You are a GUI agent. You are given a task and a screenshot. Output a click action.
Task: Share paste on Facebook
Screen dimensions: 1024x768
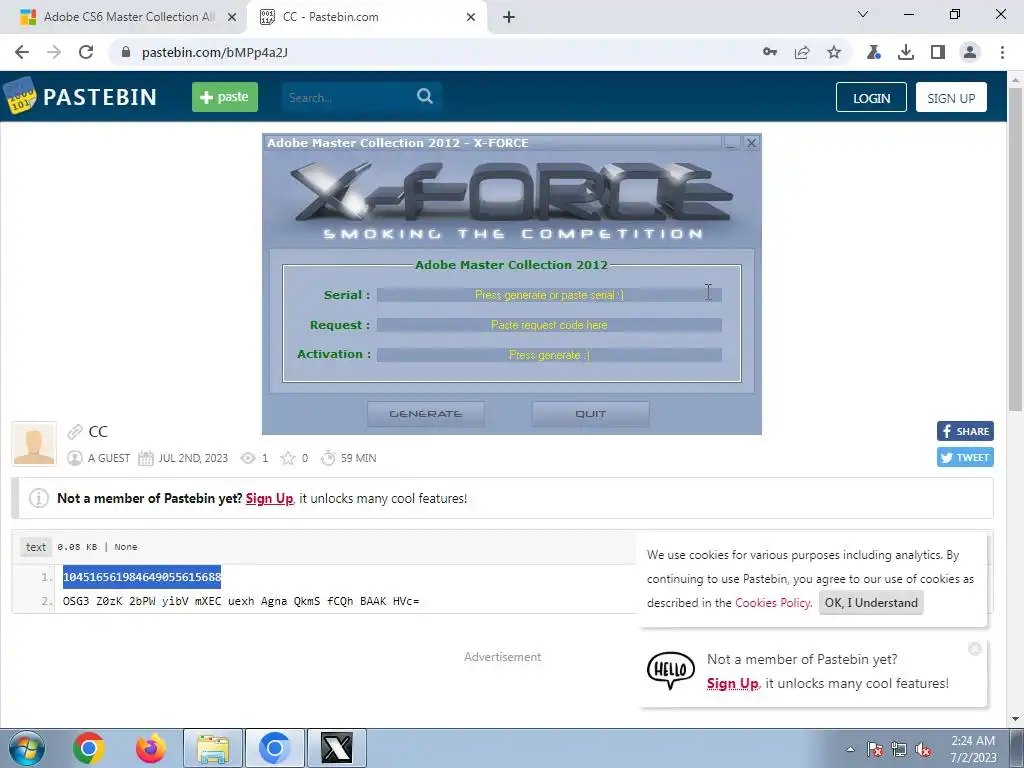(x=965, y=431)
